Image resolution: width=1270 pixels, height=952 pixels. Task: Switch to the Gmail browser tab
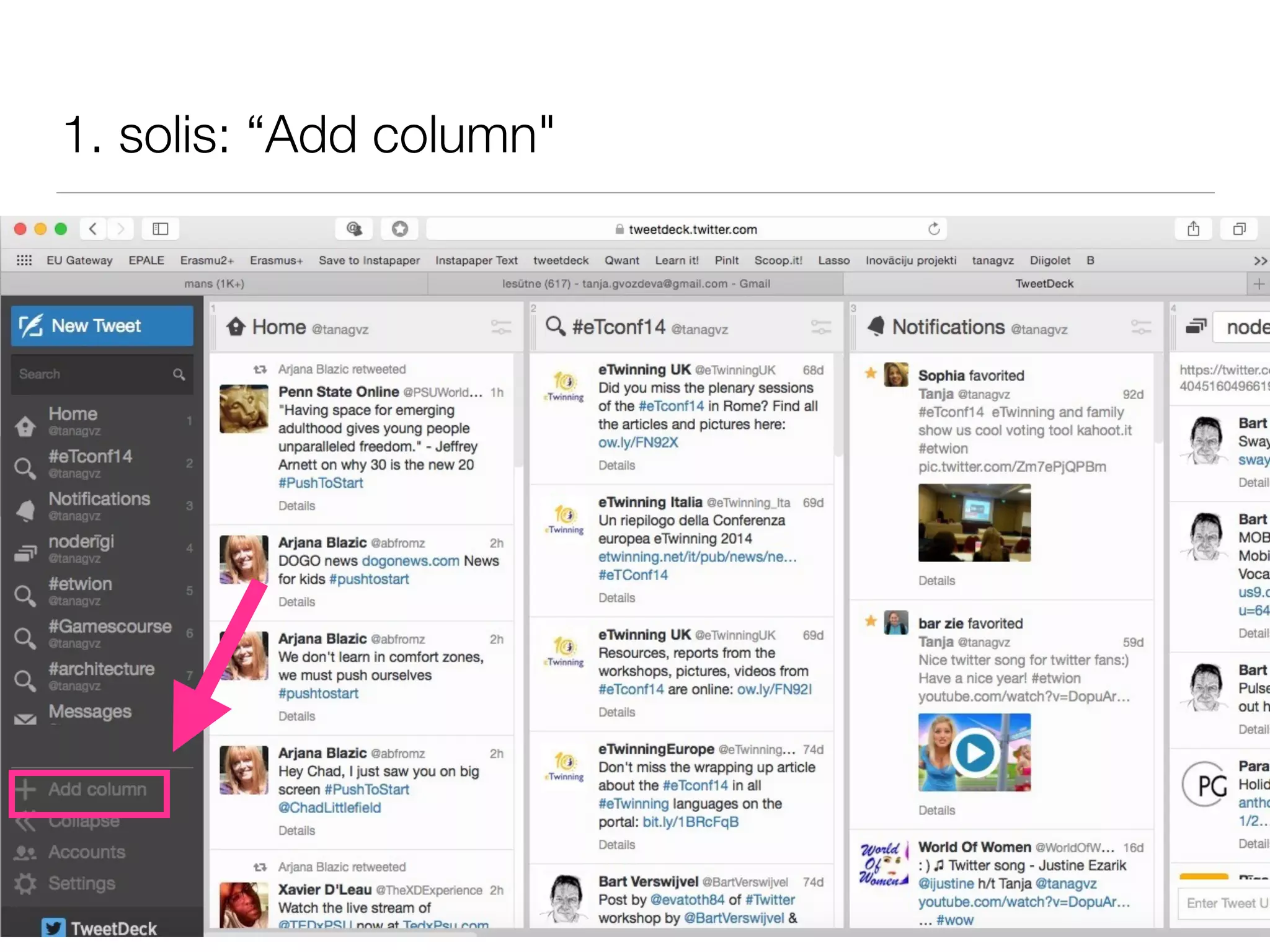point(636,284)
